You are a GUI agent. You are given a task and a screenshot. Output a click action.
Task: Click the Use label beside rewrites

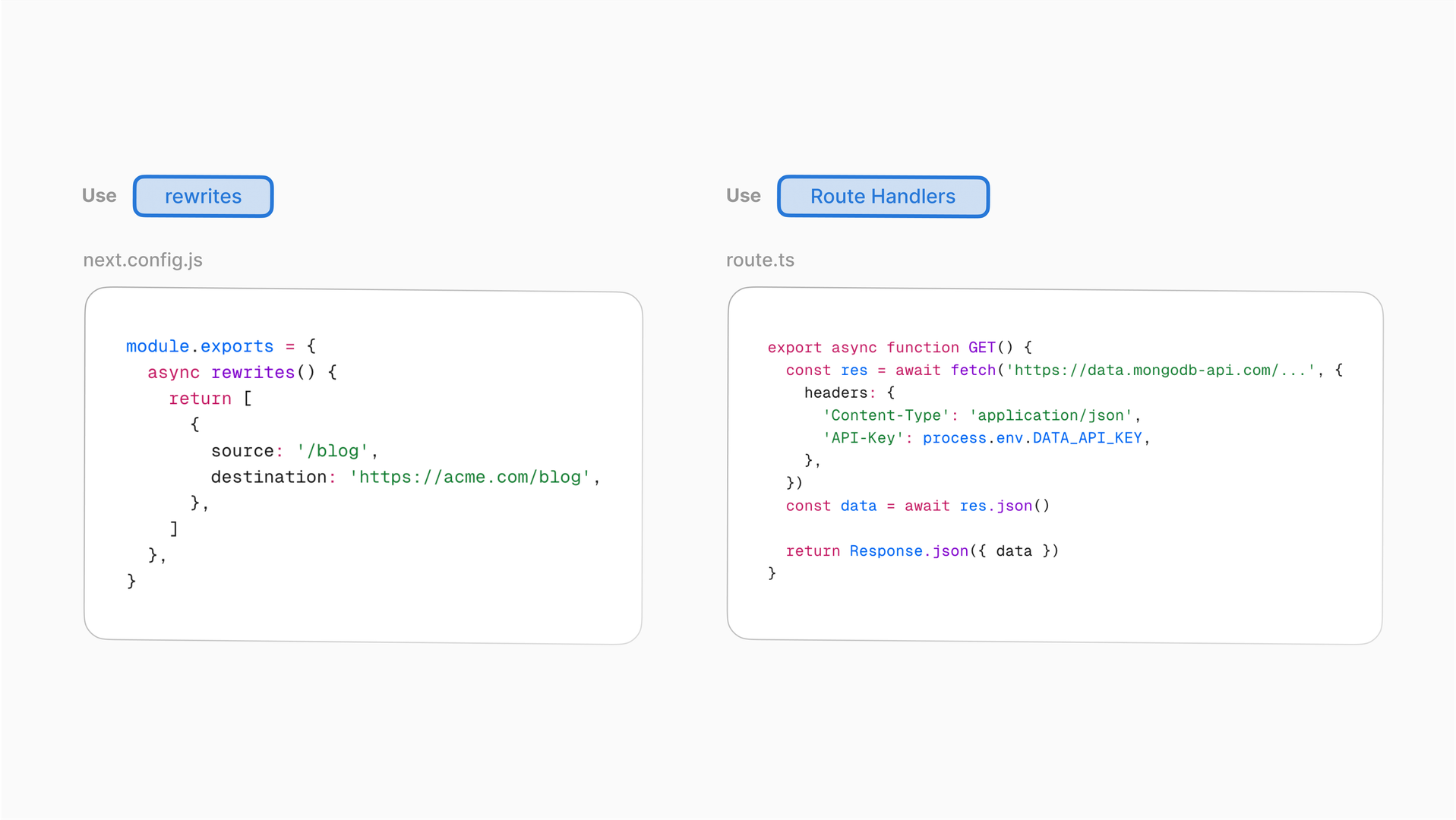(x=99, y=195)
